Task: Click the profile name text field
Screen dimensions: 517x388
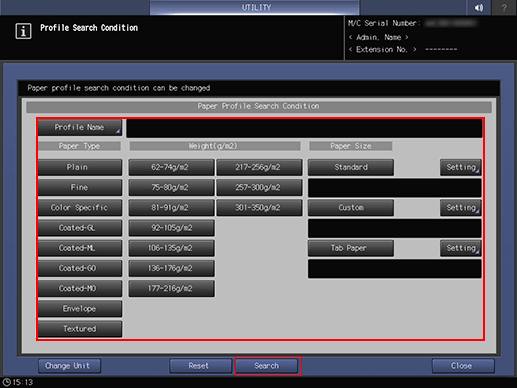Action: pyautogui.click(x=304, y=128)
